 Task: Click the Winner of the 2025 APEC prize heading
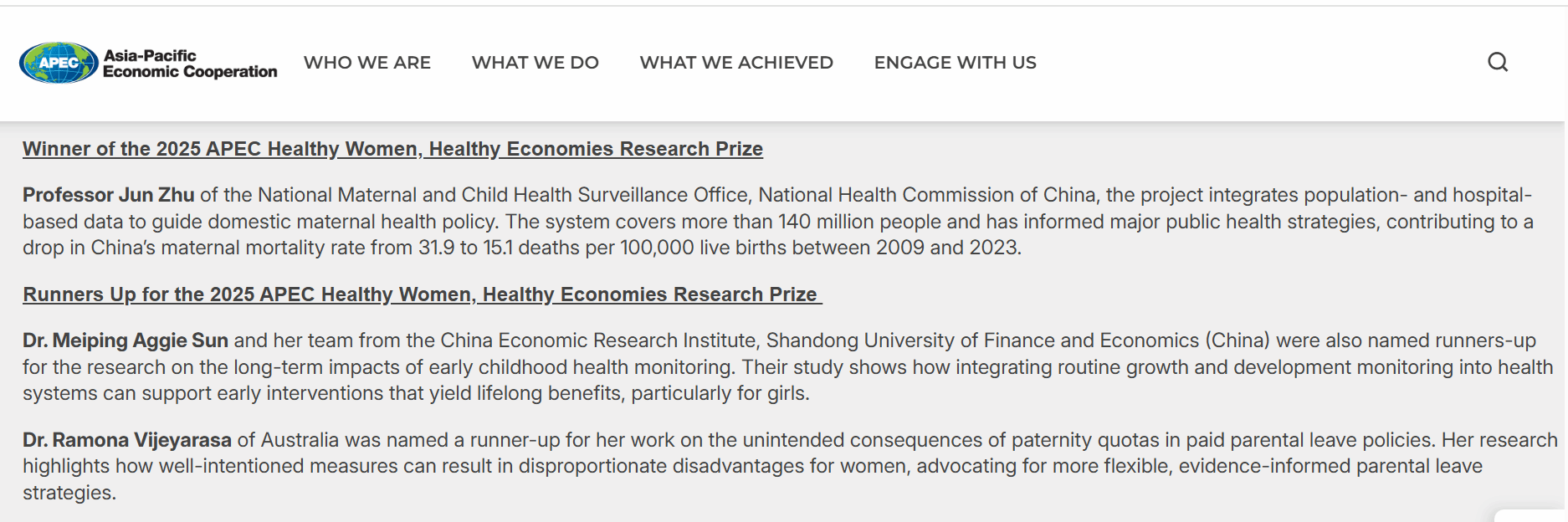coord(392,149)
